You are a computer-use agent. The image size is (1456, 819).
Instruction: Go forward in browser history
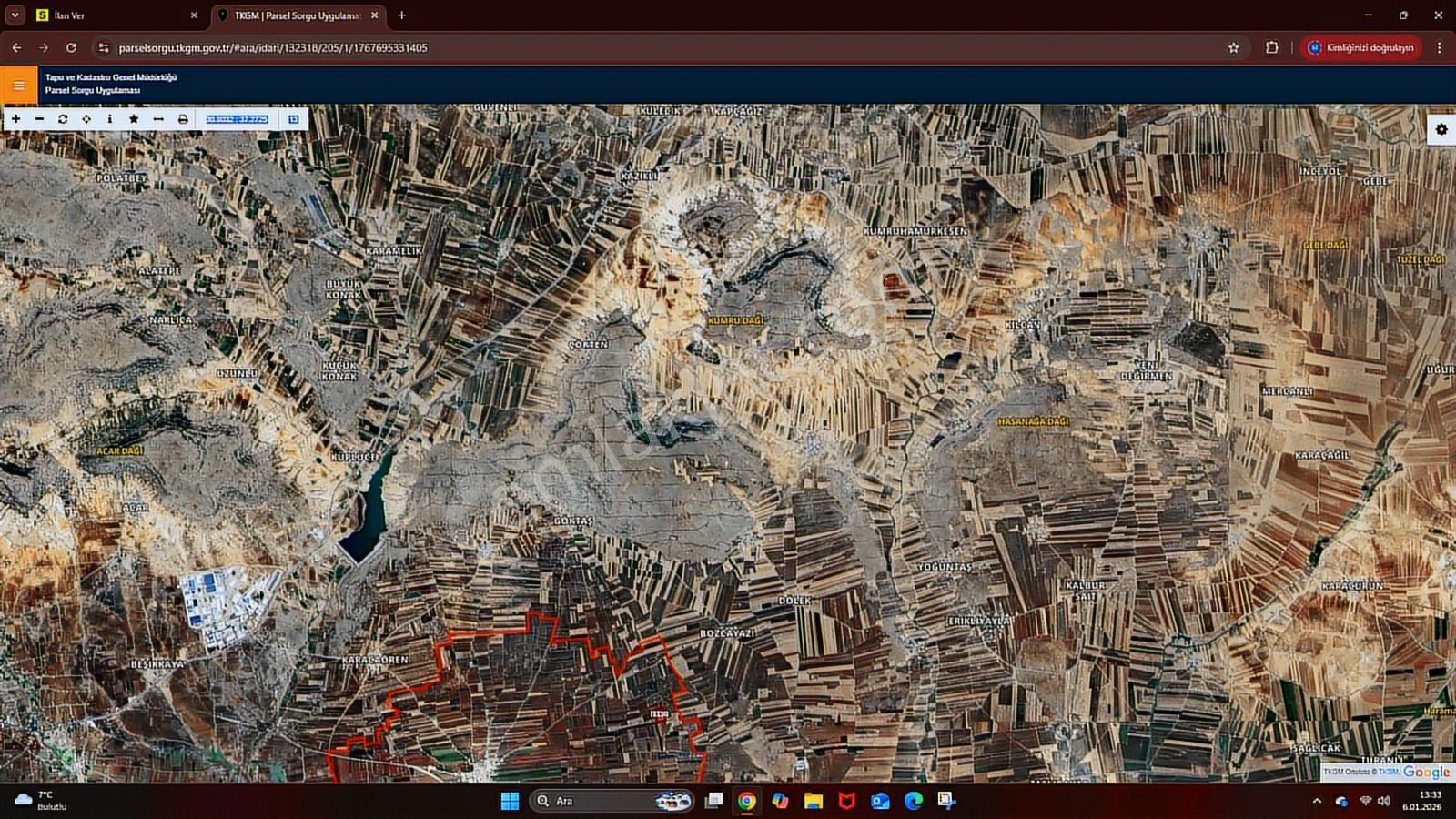coord(44,47)
